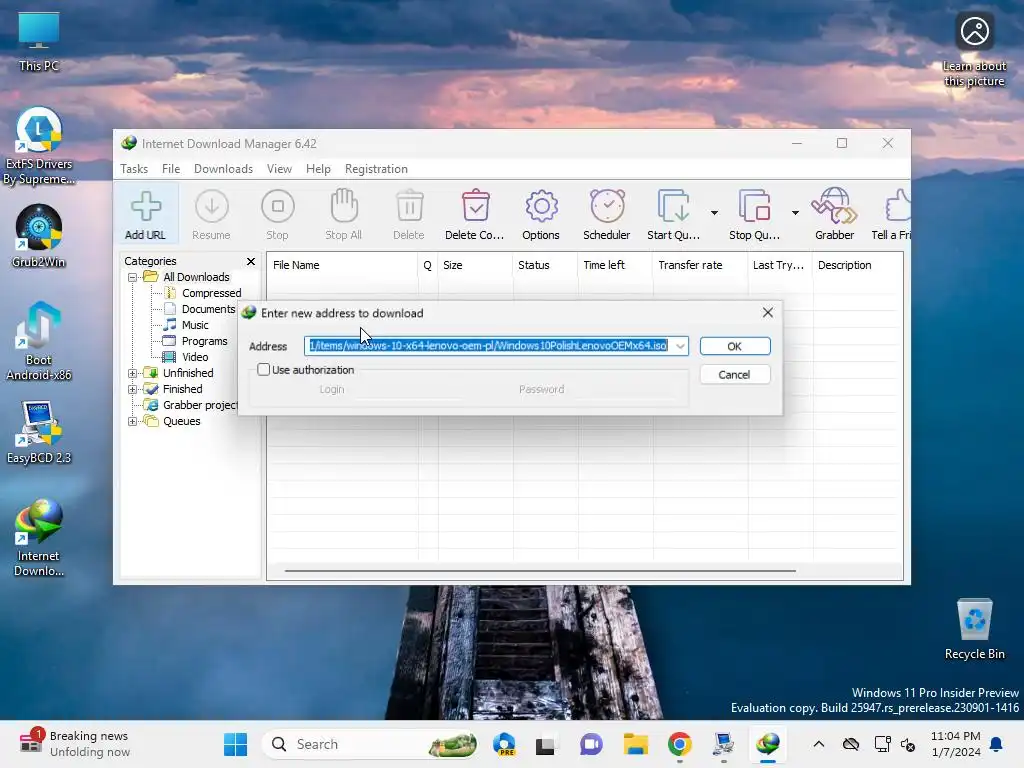The width and height of the screenshot is (1024, 768).
Task: Click Cancel in address dialog
Action: click(735, 375)
